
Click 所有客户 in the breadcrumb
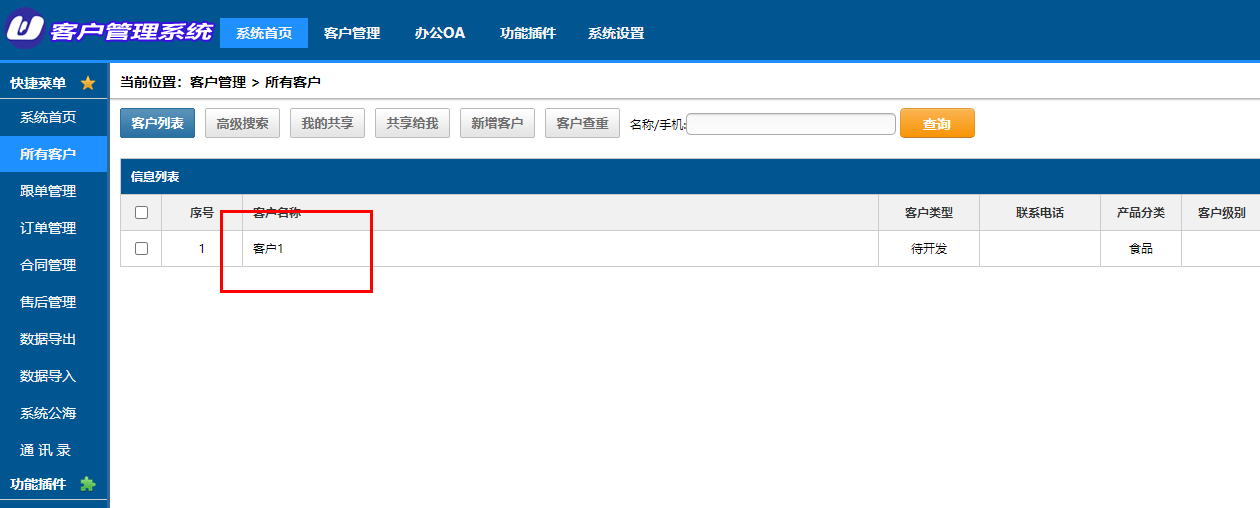click(293, 82)
